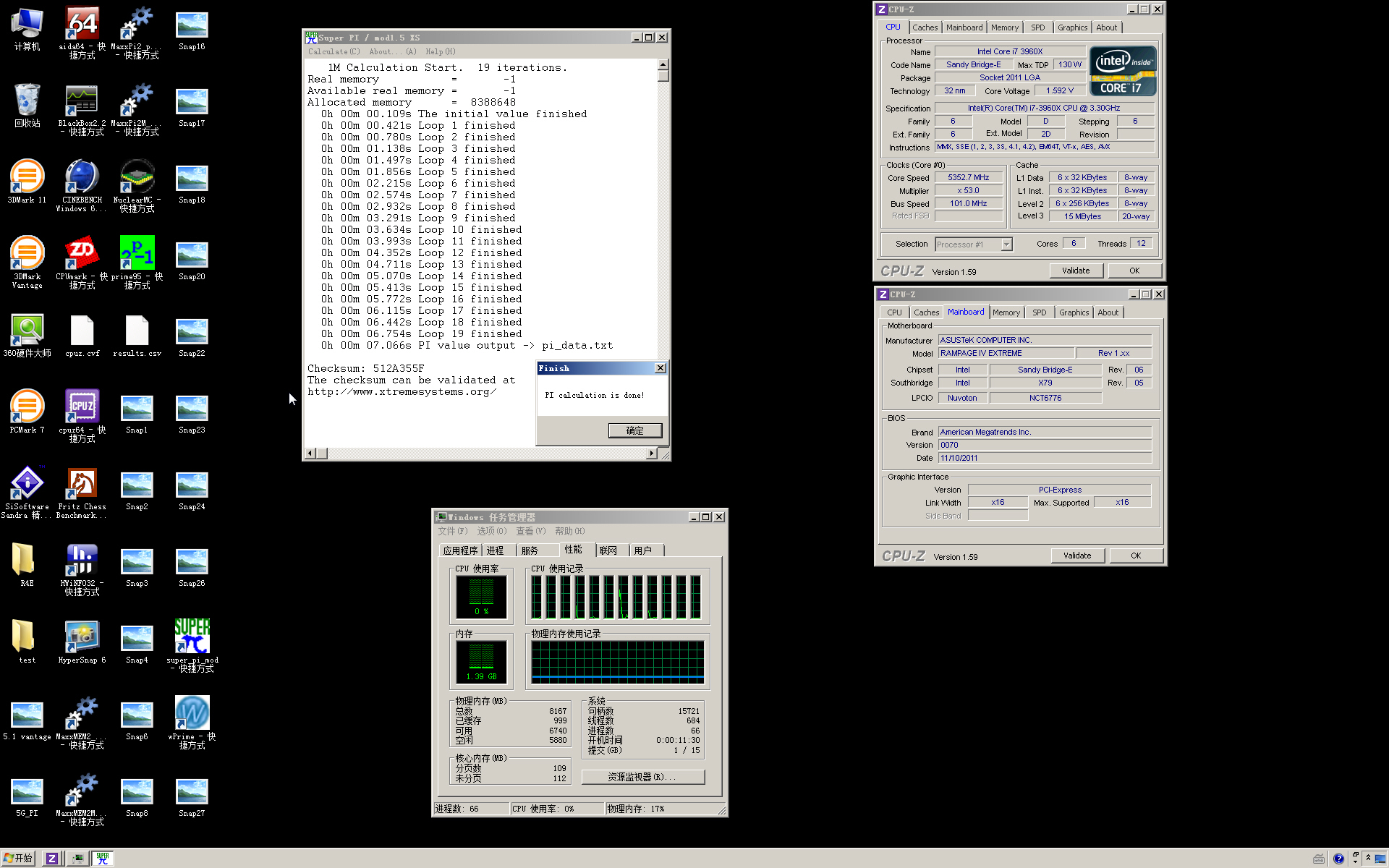The height and width of the screenshot is (868, 1389).
Task: Click the Help tray icon
Action: click(1338, 859)
